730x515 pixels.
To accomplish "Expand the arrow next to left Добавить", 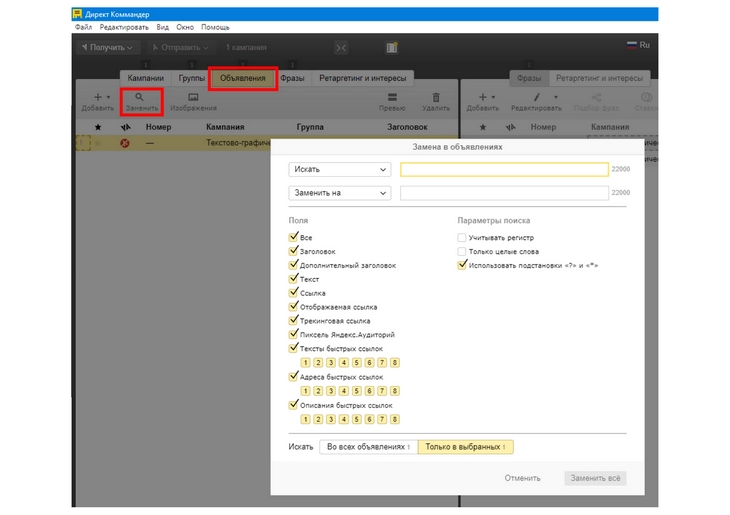I will pyautogui.click(x=108, y=97).
